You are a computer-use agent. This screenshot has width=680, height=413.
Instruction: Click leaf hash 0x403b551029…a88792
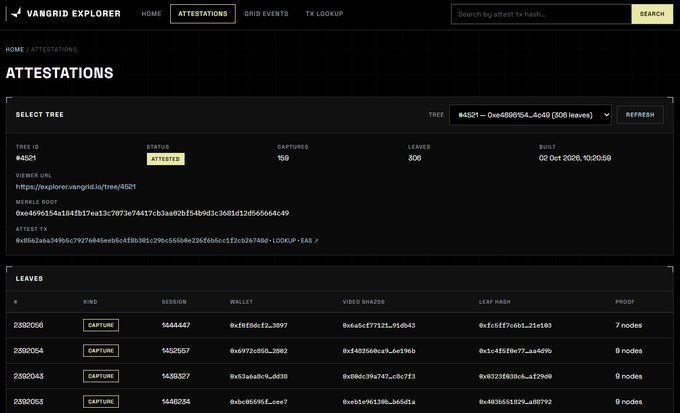pyautogui.click(x=515, y=402)
